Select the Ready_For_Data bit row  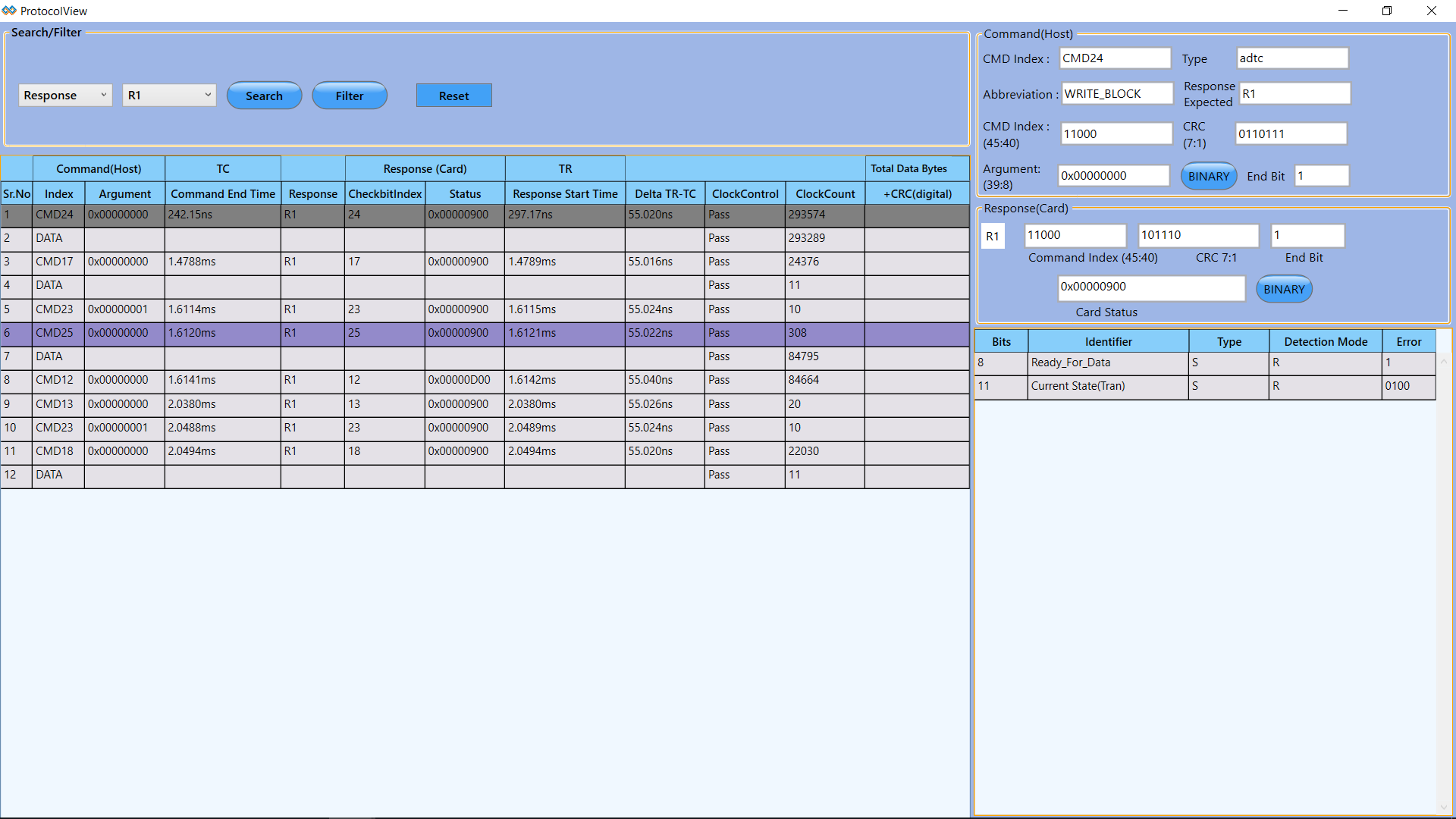click(1107, 363)
